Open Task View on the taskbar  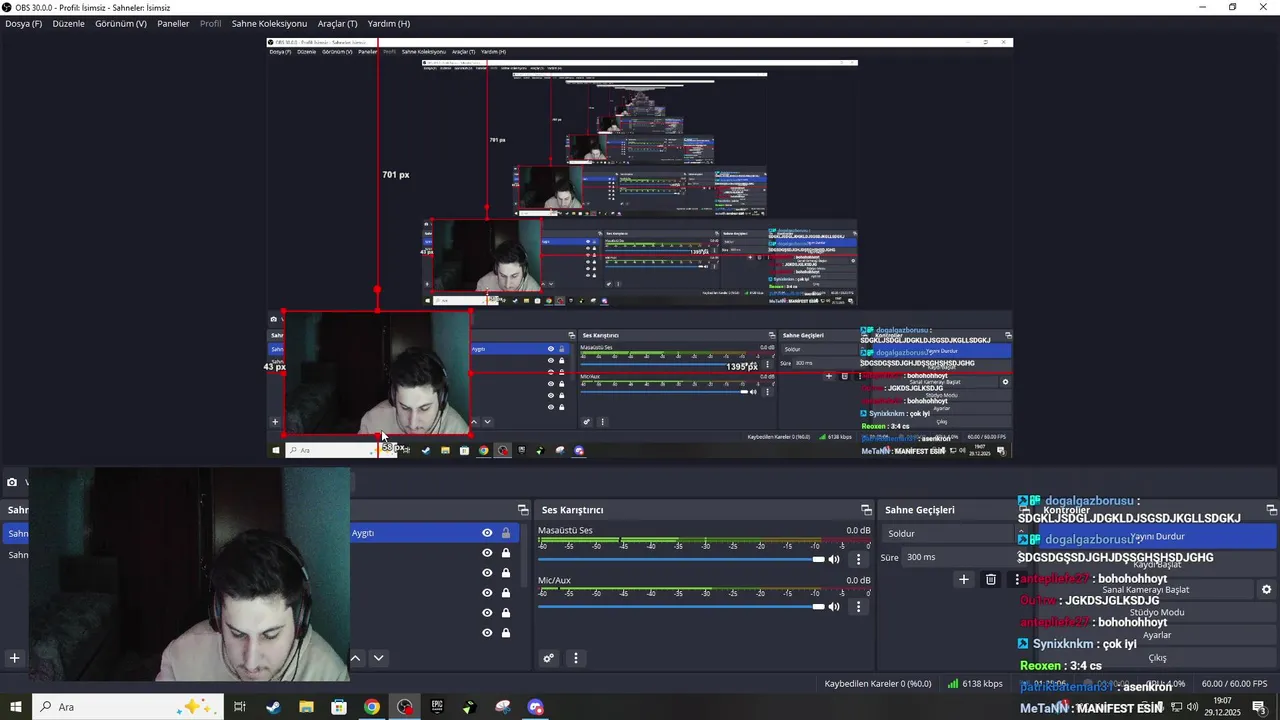click(240, 707)
